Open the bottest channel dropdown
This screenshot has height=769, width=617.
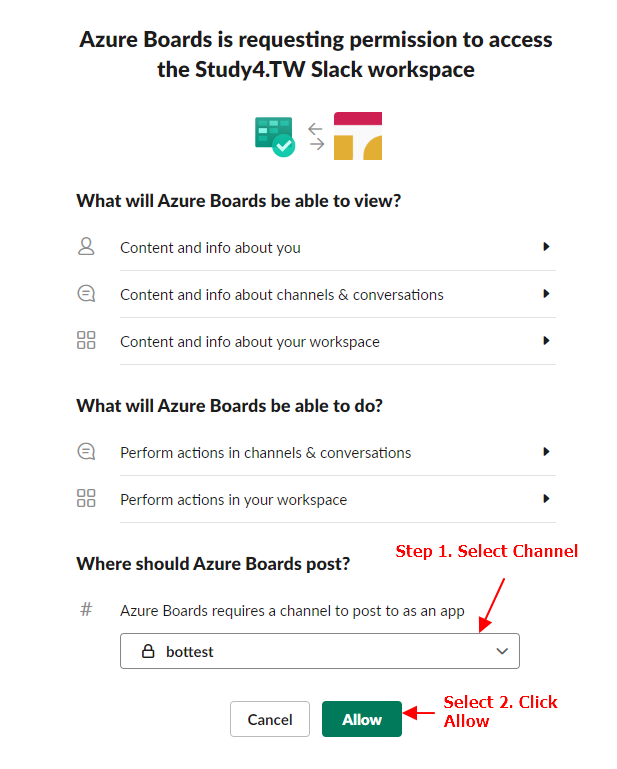pos(320,651)
